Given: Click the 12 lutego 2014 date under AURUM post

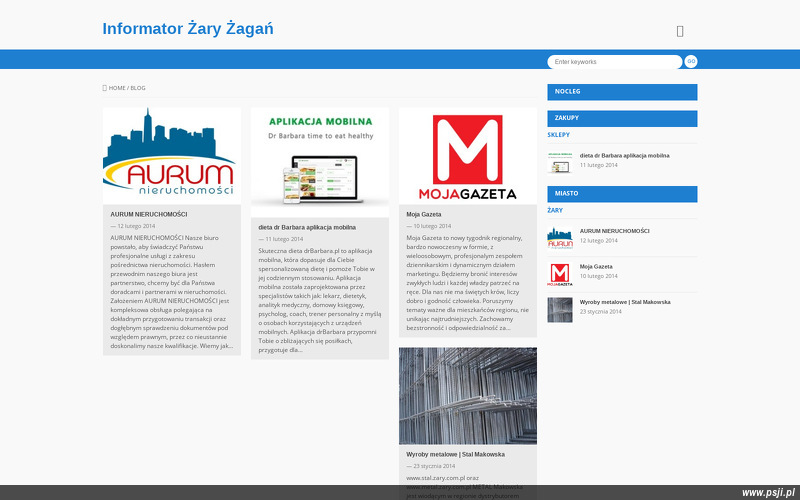Looking at the screenshot, I should tap(136, 226).
